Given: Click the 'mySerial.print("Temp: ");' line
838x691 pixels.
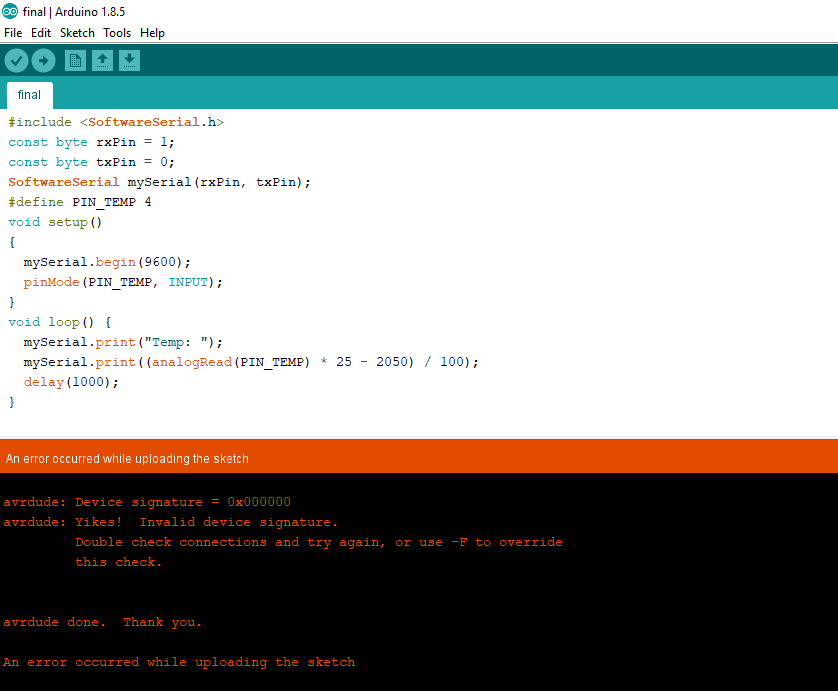Looking at the screenshot, I should [x=123, y=342].
